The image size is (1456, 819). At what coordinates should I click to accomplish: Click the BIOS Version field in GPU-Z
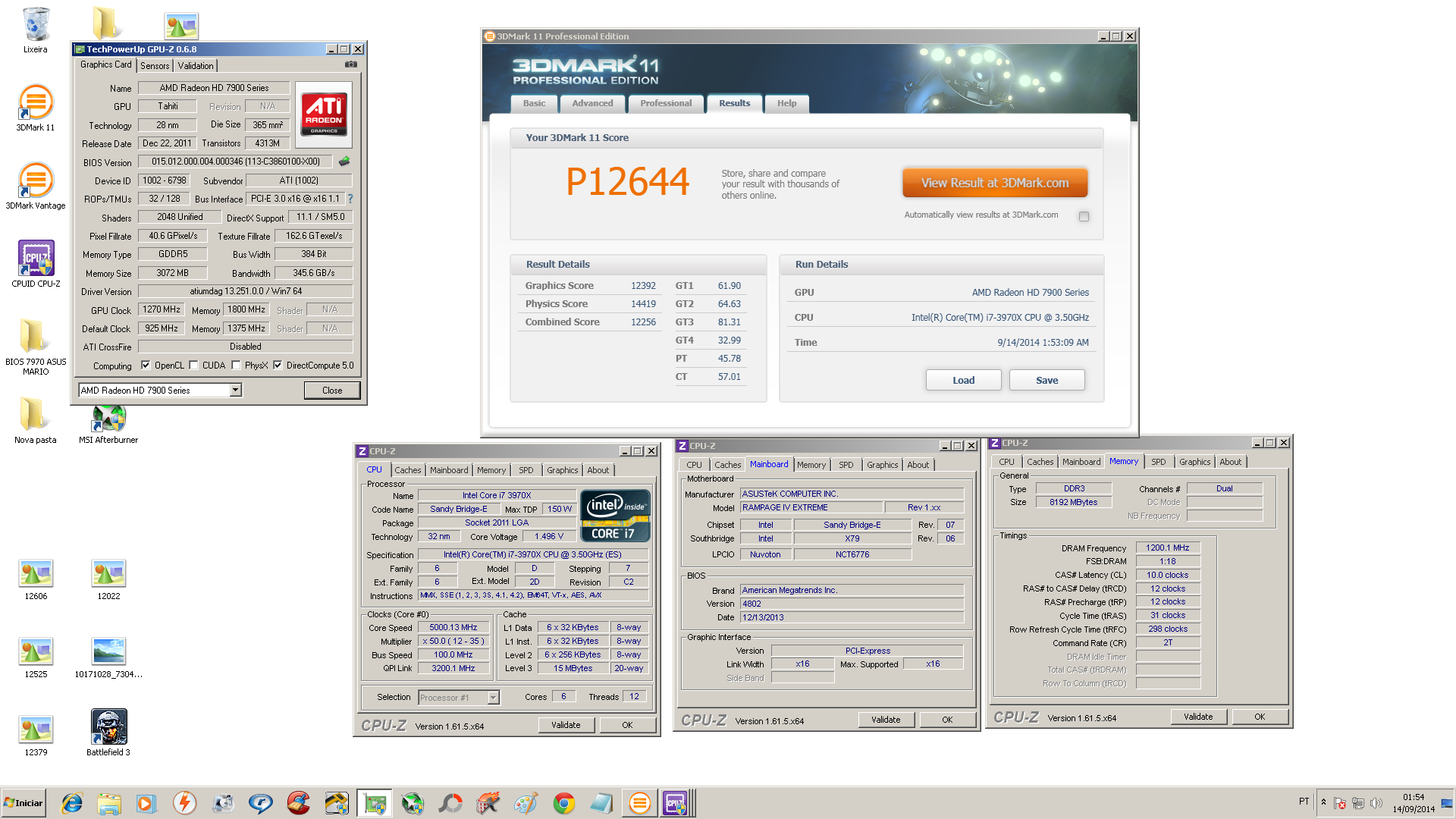click(x=235, y=162)
